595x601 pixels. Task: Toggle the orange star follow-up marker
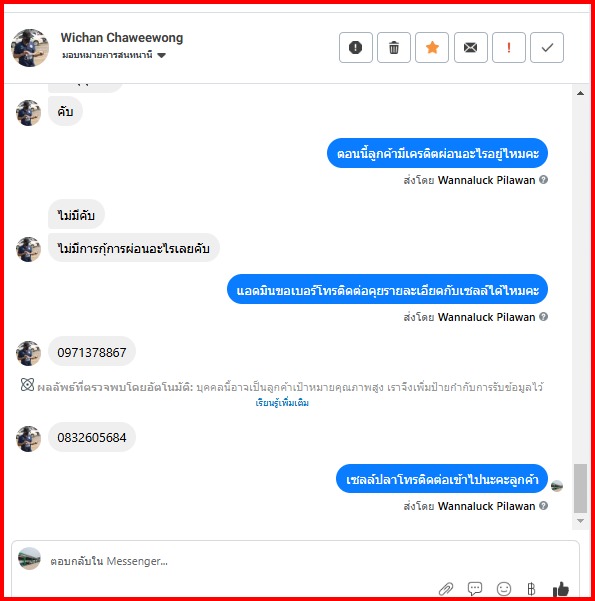(432, 48)
